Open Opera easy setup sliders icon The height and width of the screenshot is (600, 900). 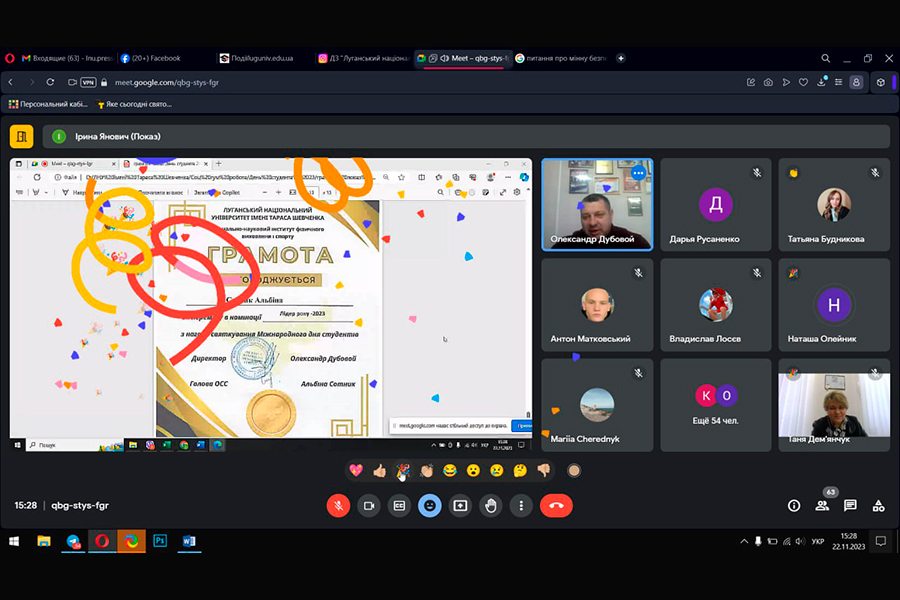[x=839, y=82]
